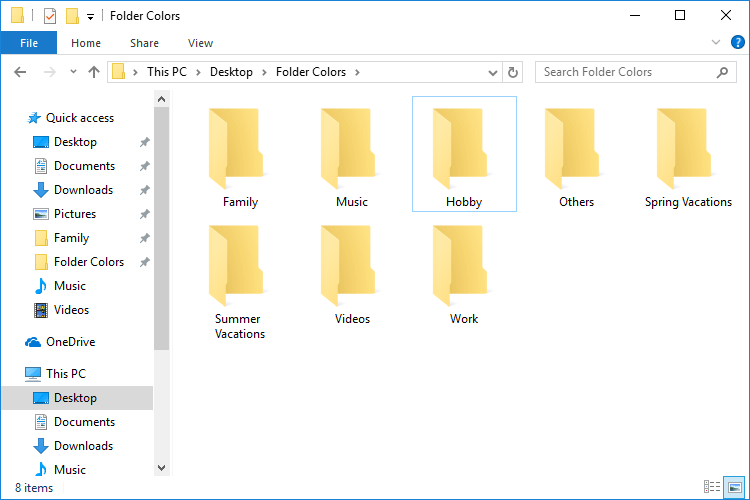The height and width of the screenshot is (500, 750).
Task: Click navigation pane scrollbar down arrow
Action: pyautogui.click(x=161, y=468)
